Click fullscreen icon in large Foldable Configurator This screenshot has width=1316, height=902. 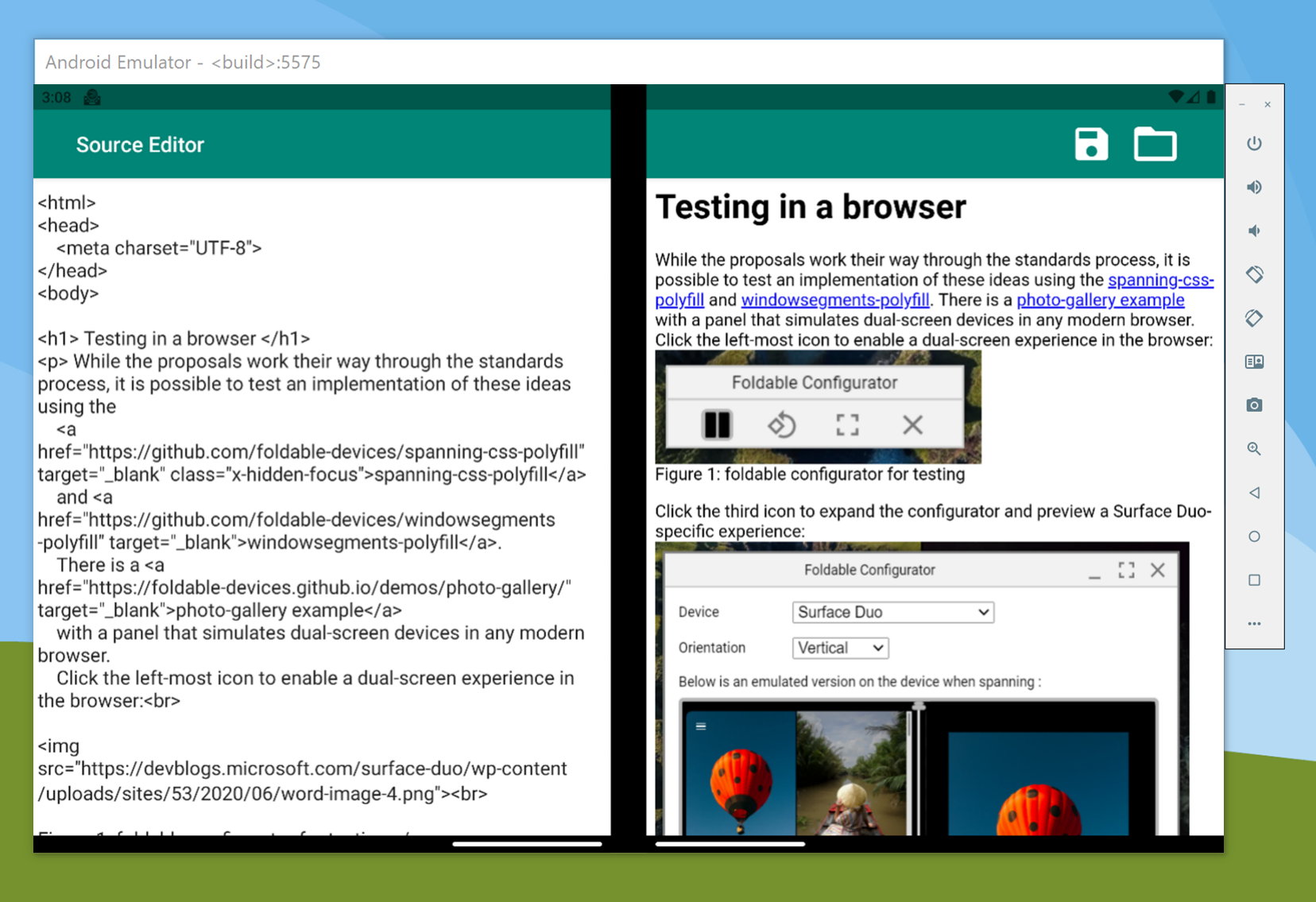click(x=1126, y=570)
